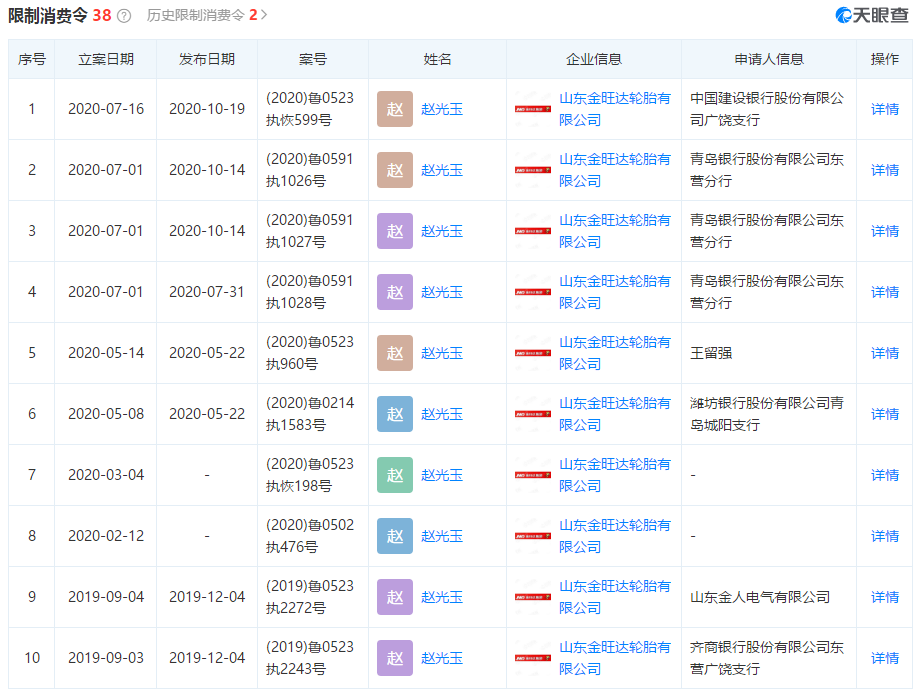Viewport: 923px width, 698px height.
Task: Open 山东金旺达轮胎有限公司 link in row 5
Action: (615, 353)
